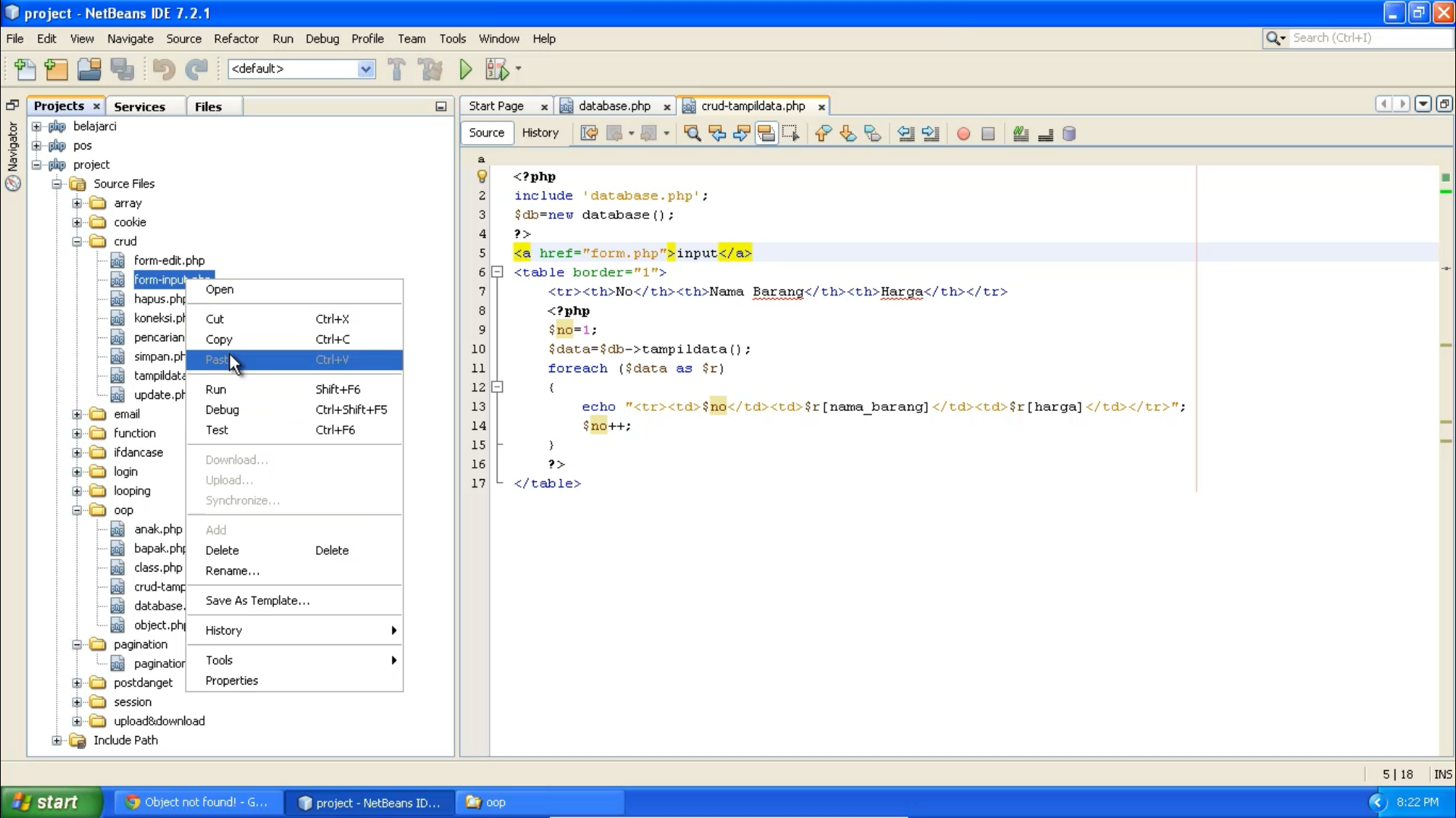Viewport: 1456px width, 818px height.
Task: Save all files
Action: pyautogui.click(x=122, y=69)
